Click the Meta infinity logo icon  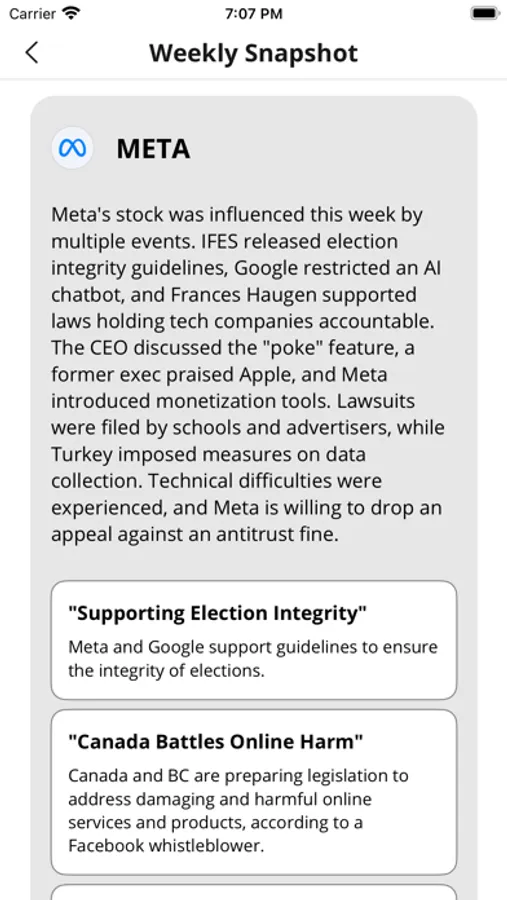pyautogui.click(x=72, y=148)
